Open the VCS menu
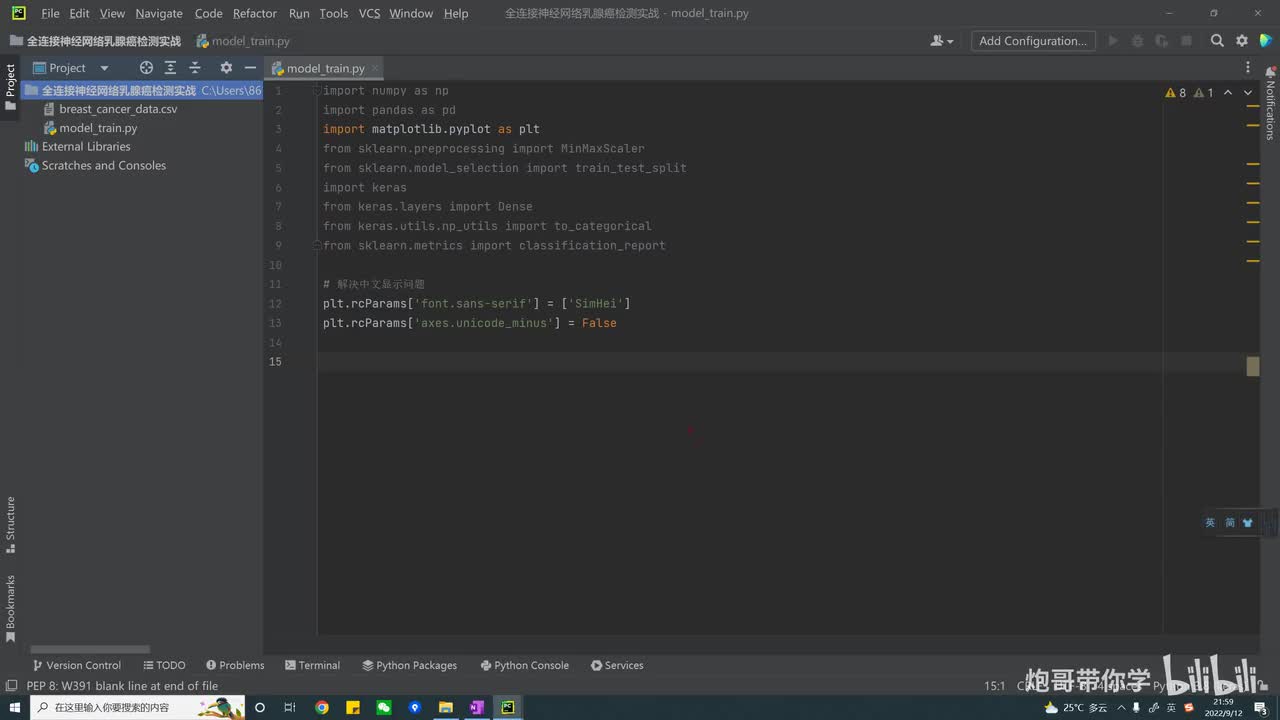Screen dimensions: 1280x720 (369, 13)
